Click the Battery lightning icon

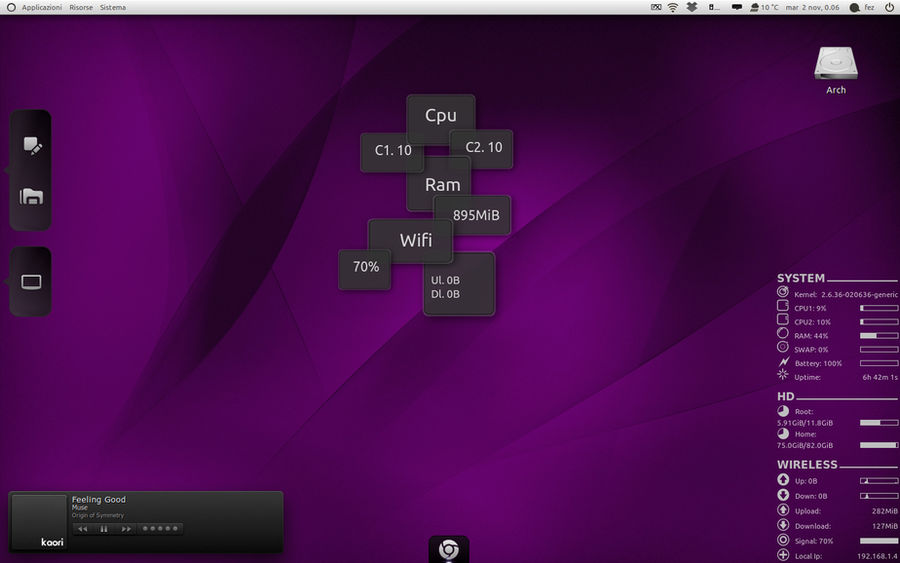pos(783,362)
